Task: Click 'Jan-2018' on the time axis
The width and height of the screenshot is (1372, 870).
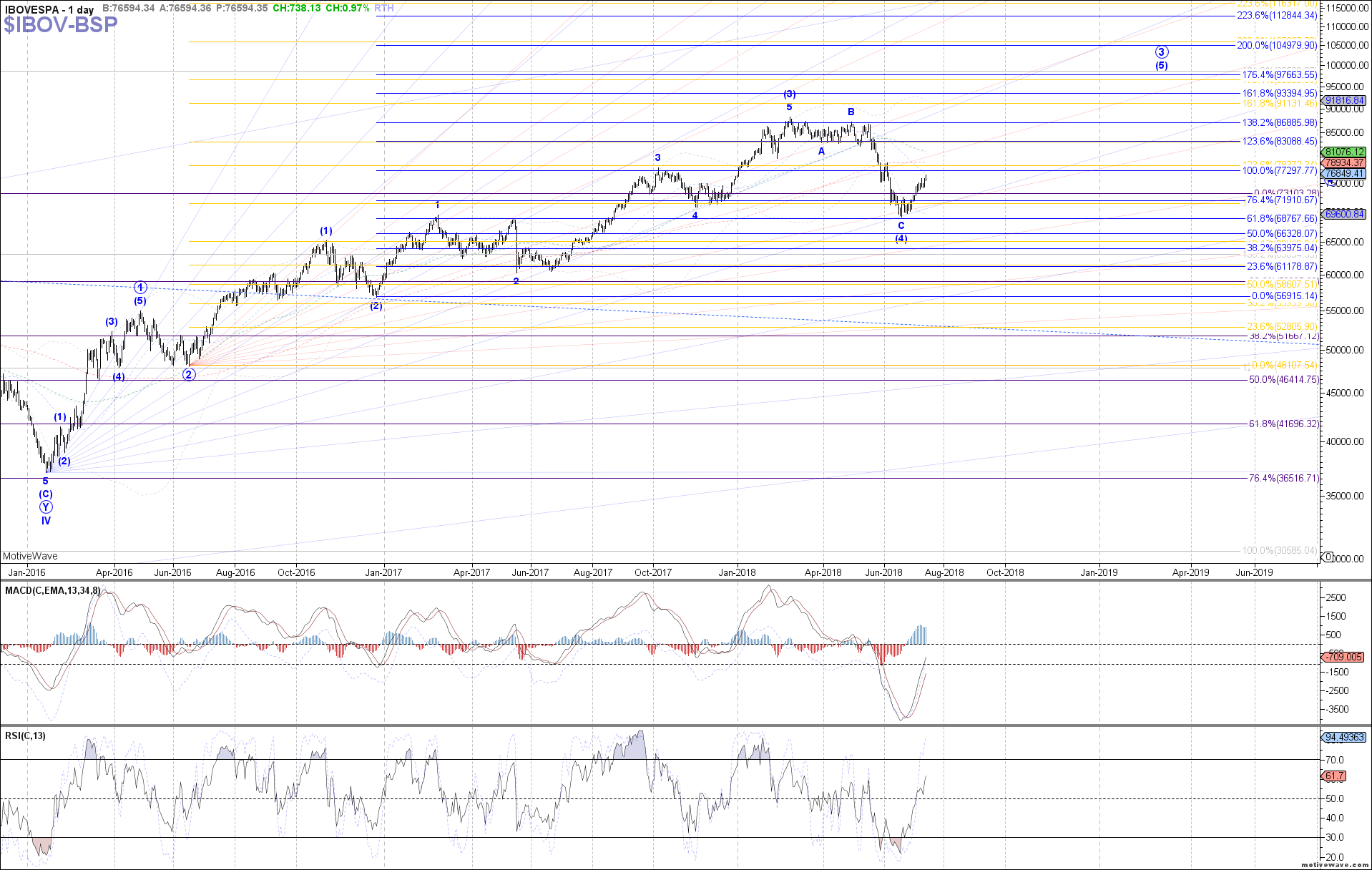Action: pyautogui.click(x=737, y=572)
